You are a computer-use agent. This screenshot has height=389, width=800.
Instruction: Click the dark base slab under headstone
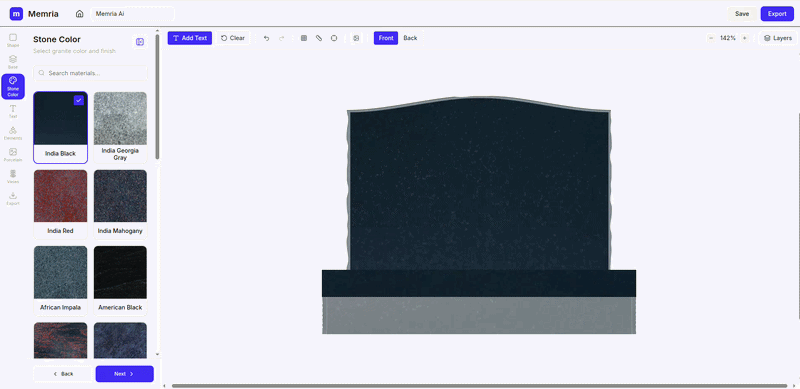(x=479, y=283)
